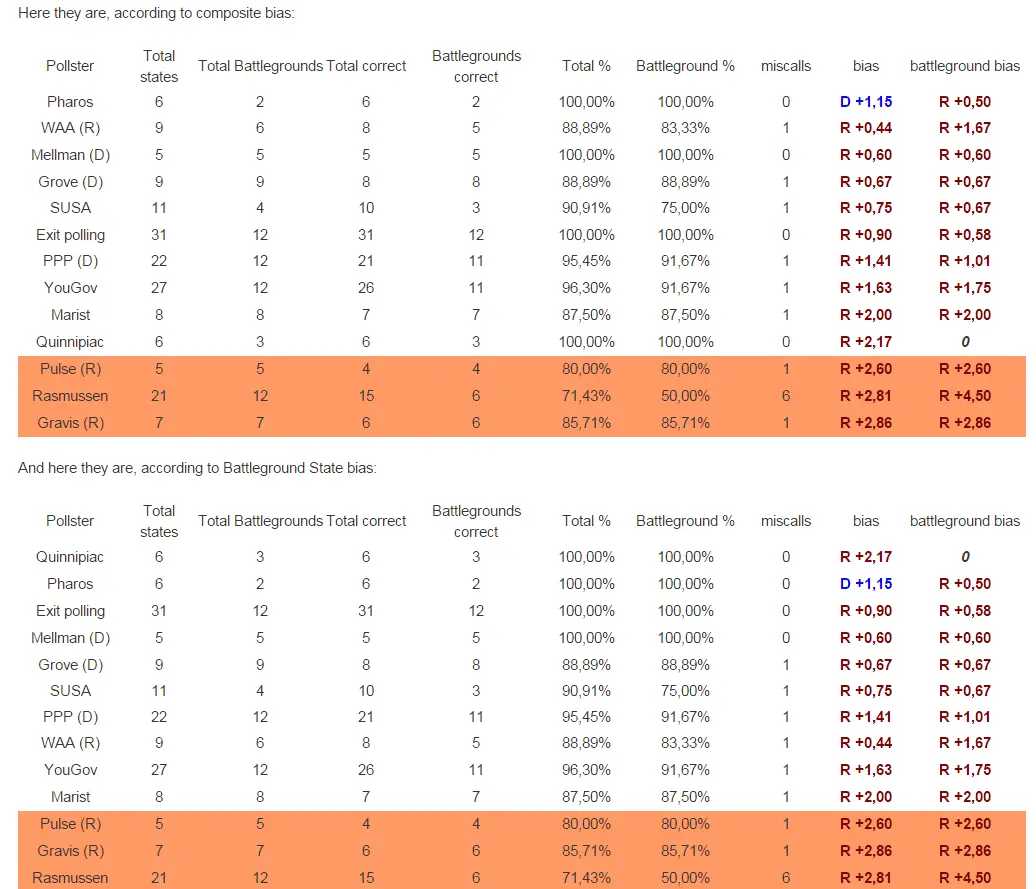Click 'Gravis (R)' in the bottom table's highlighted rows

70,851
